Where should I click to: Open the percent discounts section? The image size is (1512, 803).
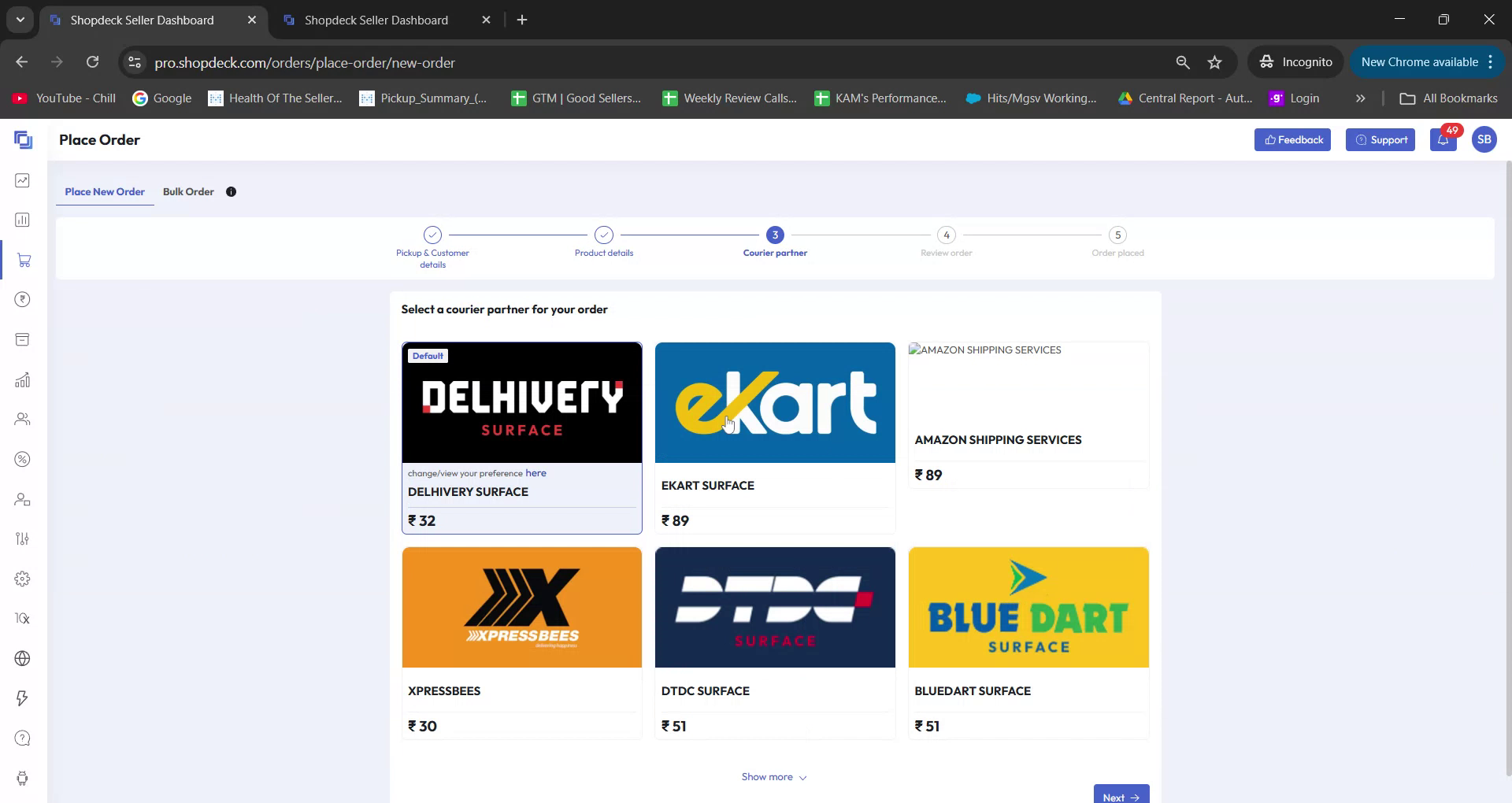tap(23, 459)
